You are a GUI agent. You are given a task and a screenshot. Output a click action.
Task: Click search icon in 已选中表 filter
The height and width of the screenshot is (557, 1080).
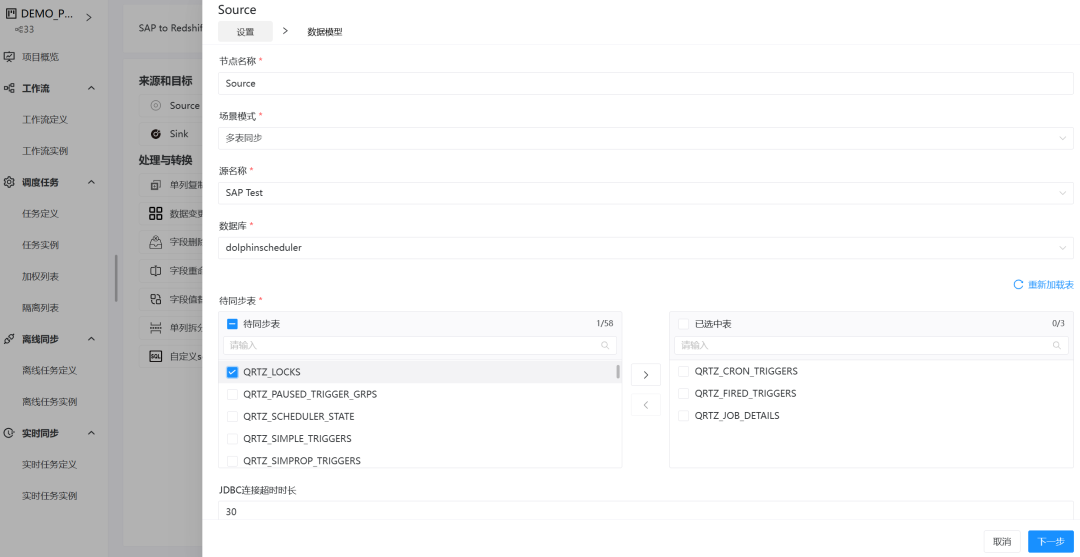point(1056,346)
